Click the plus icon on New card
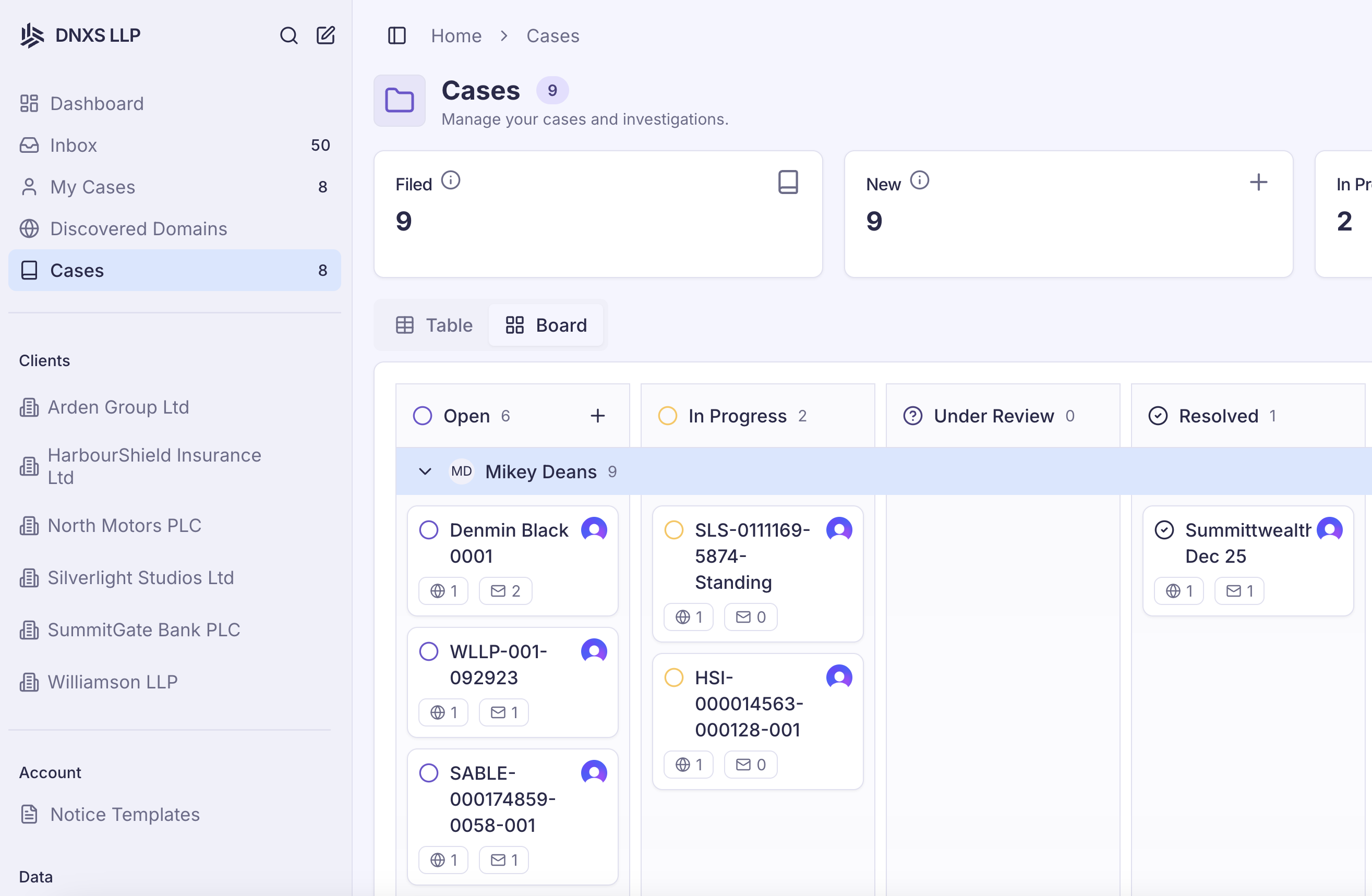The height and width of the screenshot is (896, 1372). coord(1258,182)
